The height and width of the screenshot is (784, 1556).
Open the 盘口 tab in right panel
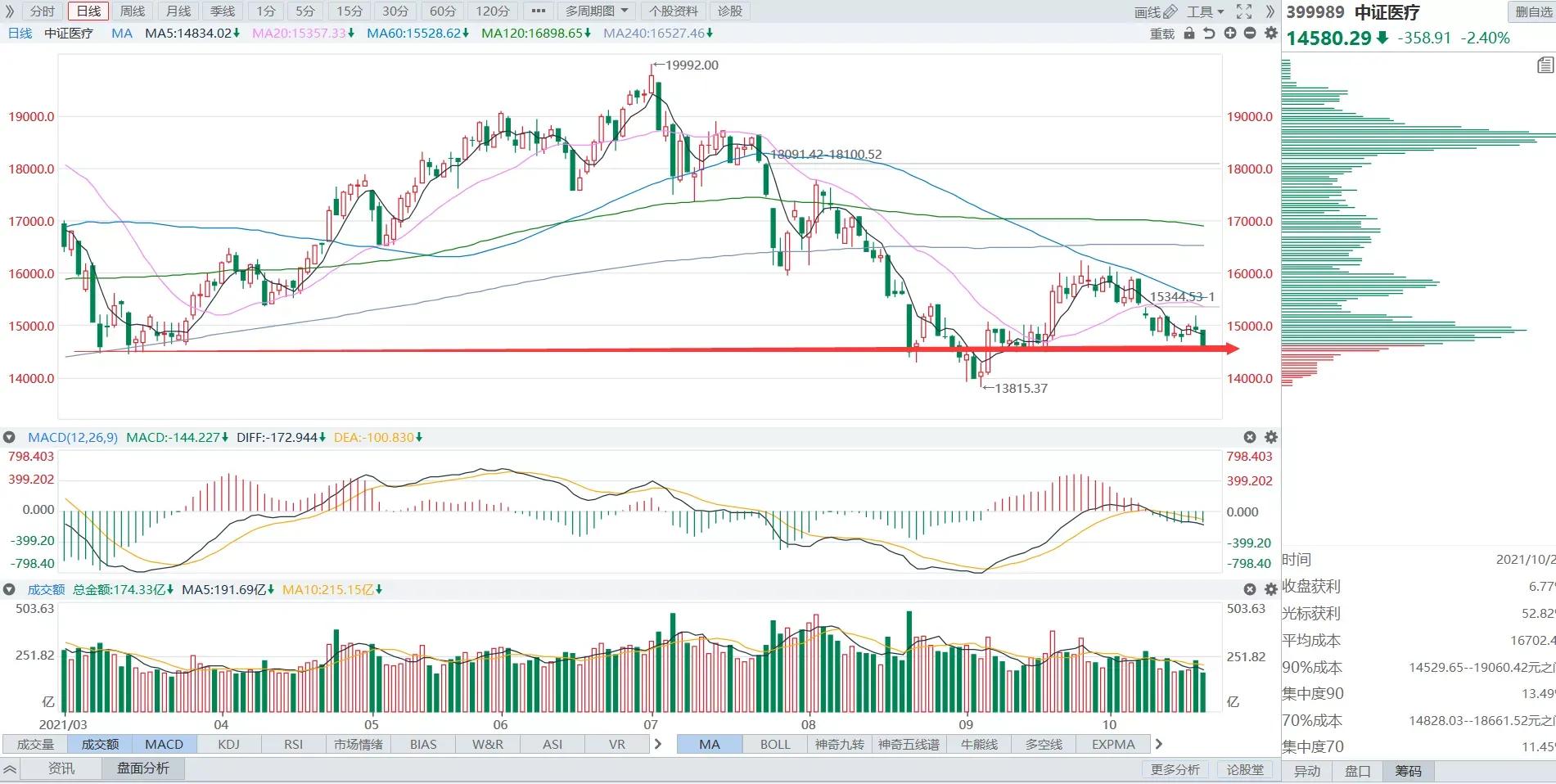coord(1358,771)
